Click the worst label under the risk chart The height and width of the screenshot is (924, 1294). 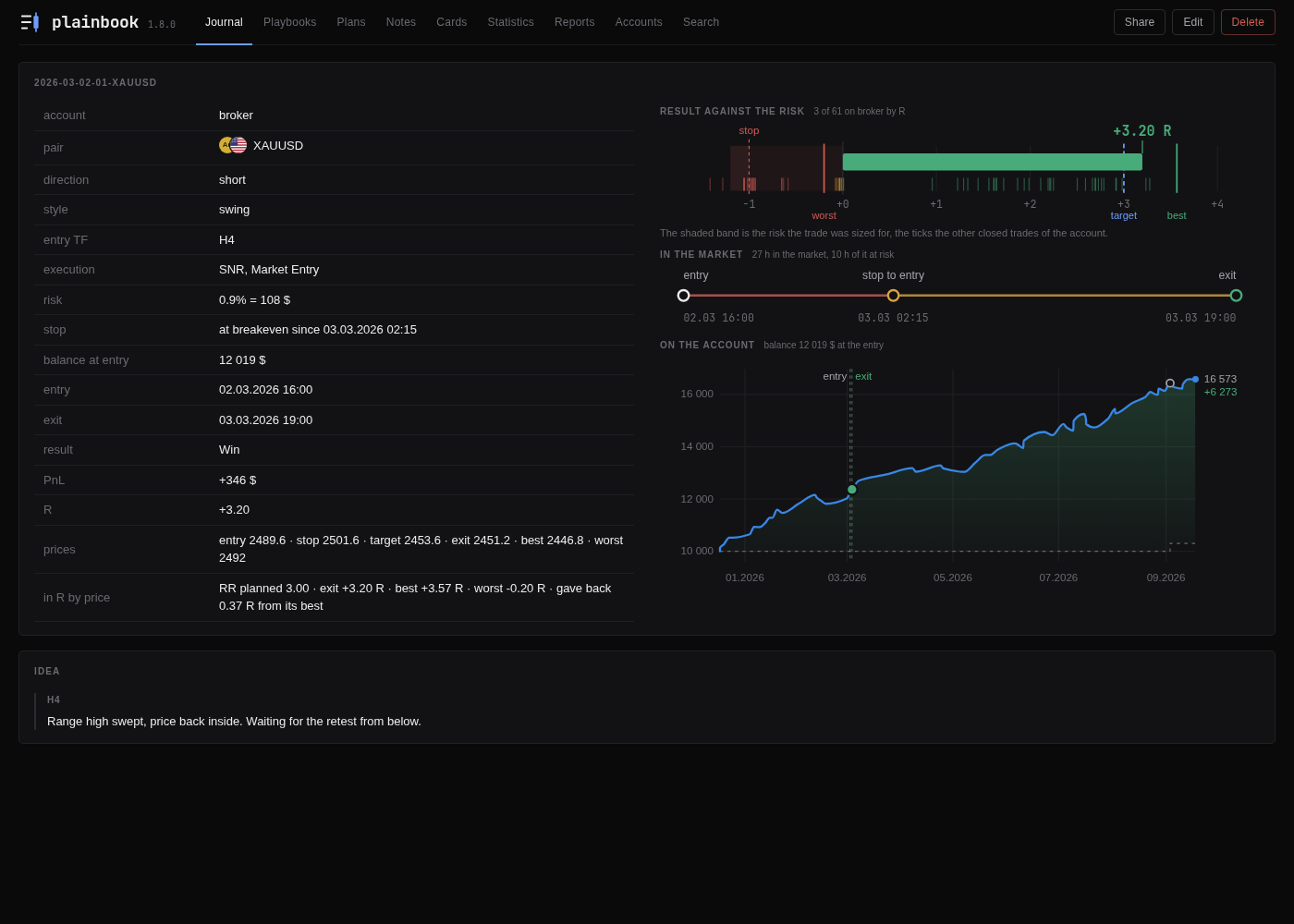pos(824,215)
